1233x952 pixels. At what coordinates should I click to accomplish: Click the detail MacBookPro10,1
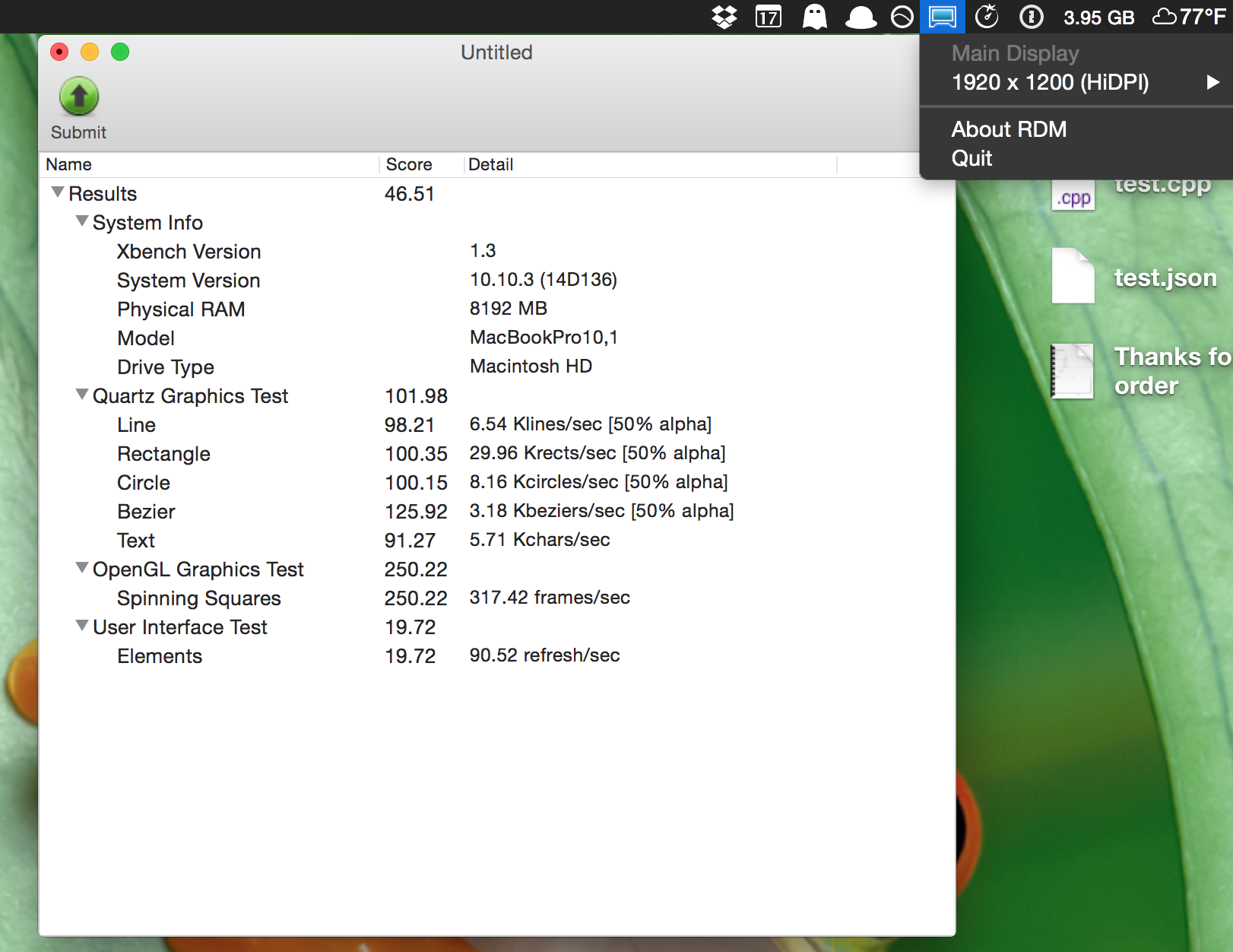pos(544,338)
